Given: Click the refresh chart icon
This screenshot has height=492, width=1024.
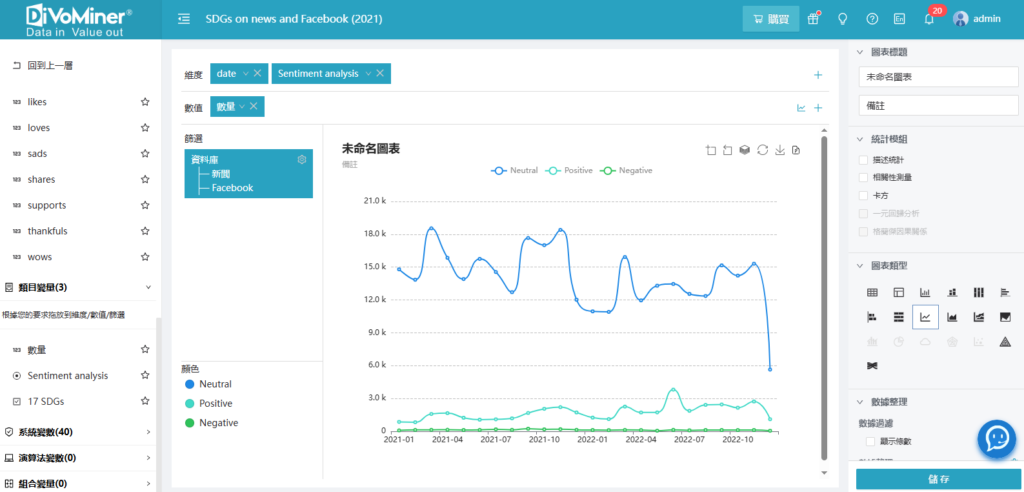Looking at the screenshot, I should 762,150.
